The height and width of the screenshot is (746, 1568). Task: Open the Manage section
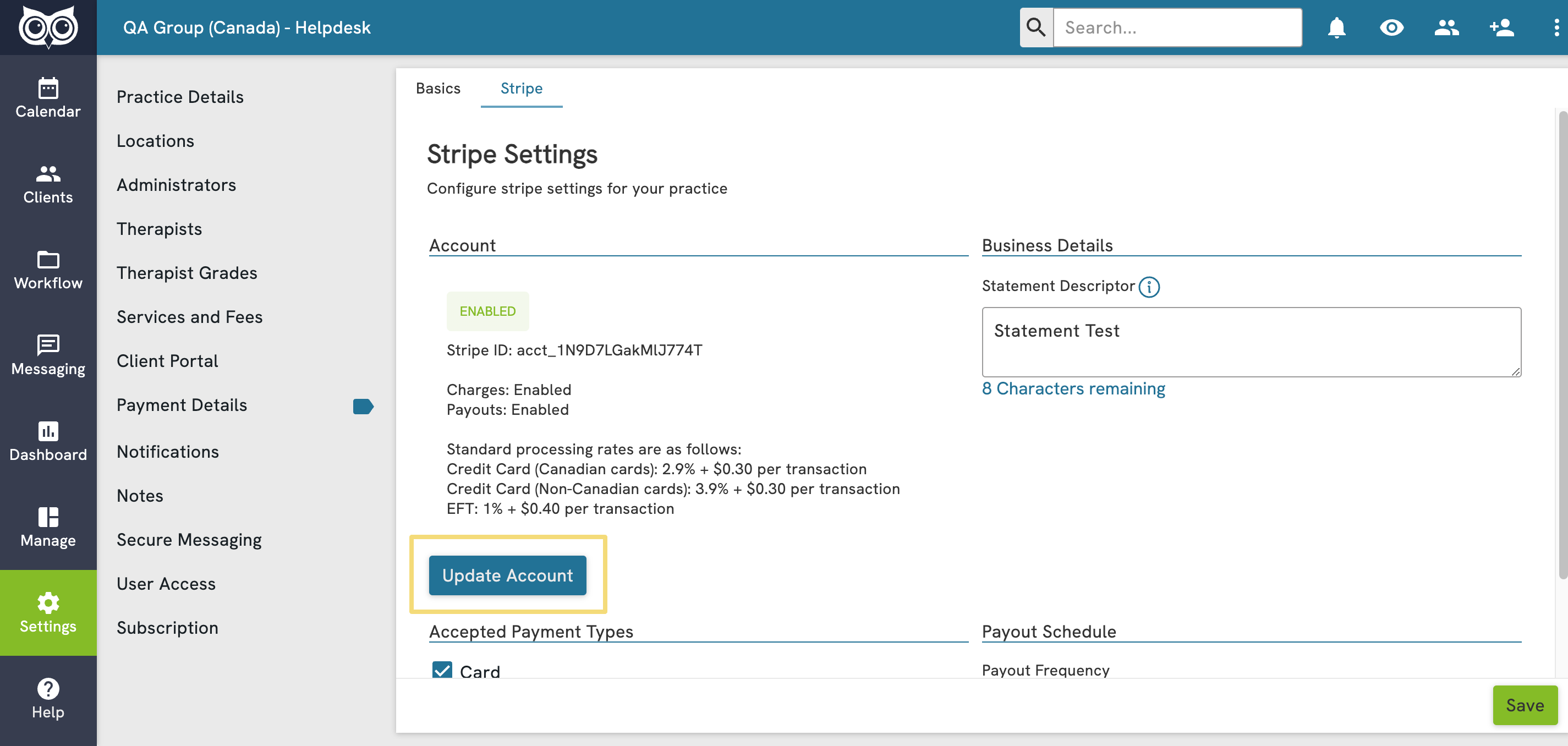(x=48, y=528)
